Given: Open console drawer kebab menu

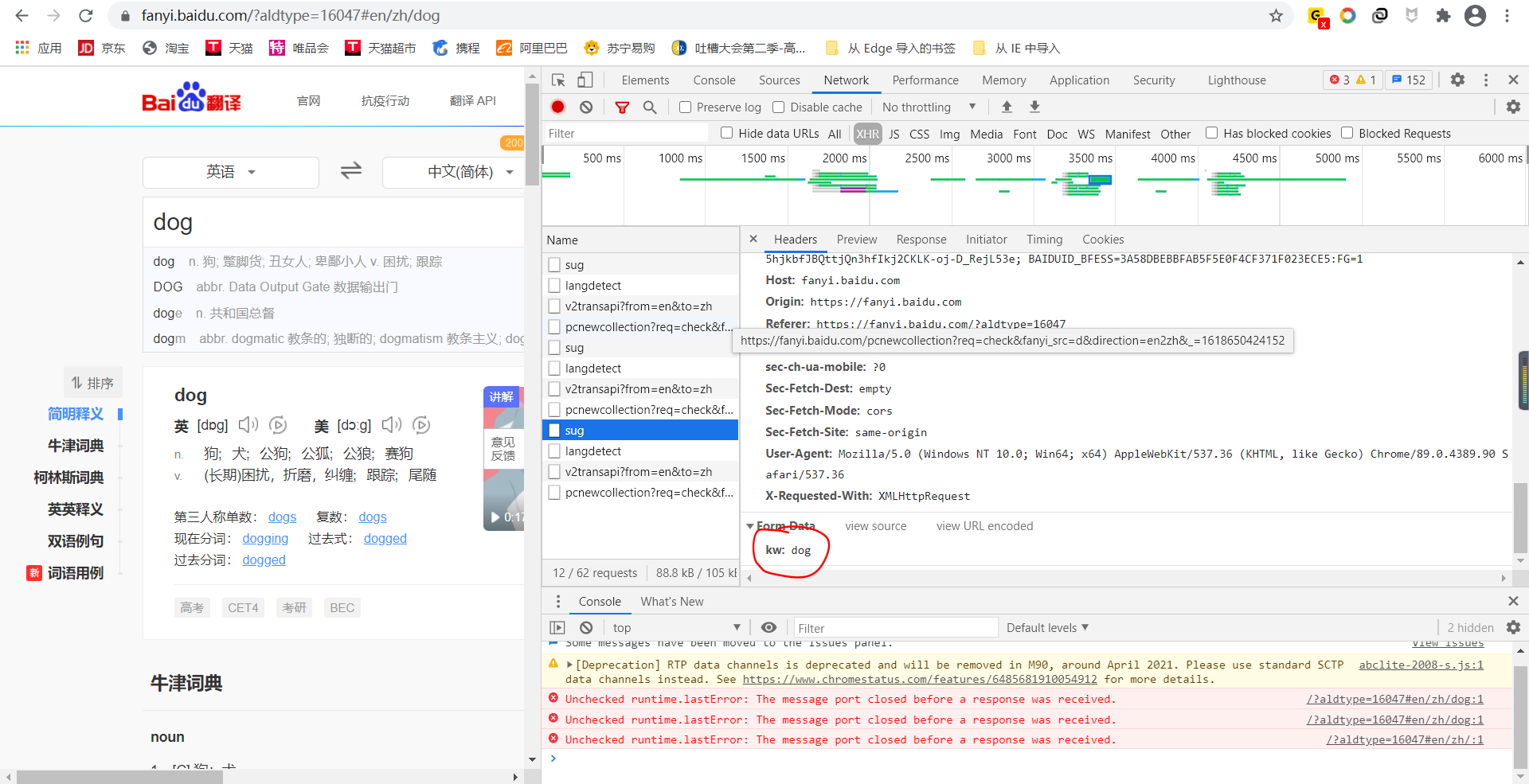Looking at the screenshot, I should (x=557, y=601).
